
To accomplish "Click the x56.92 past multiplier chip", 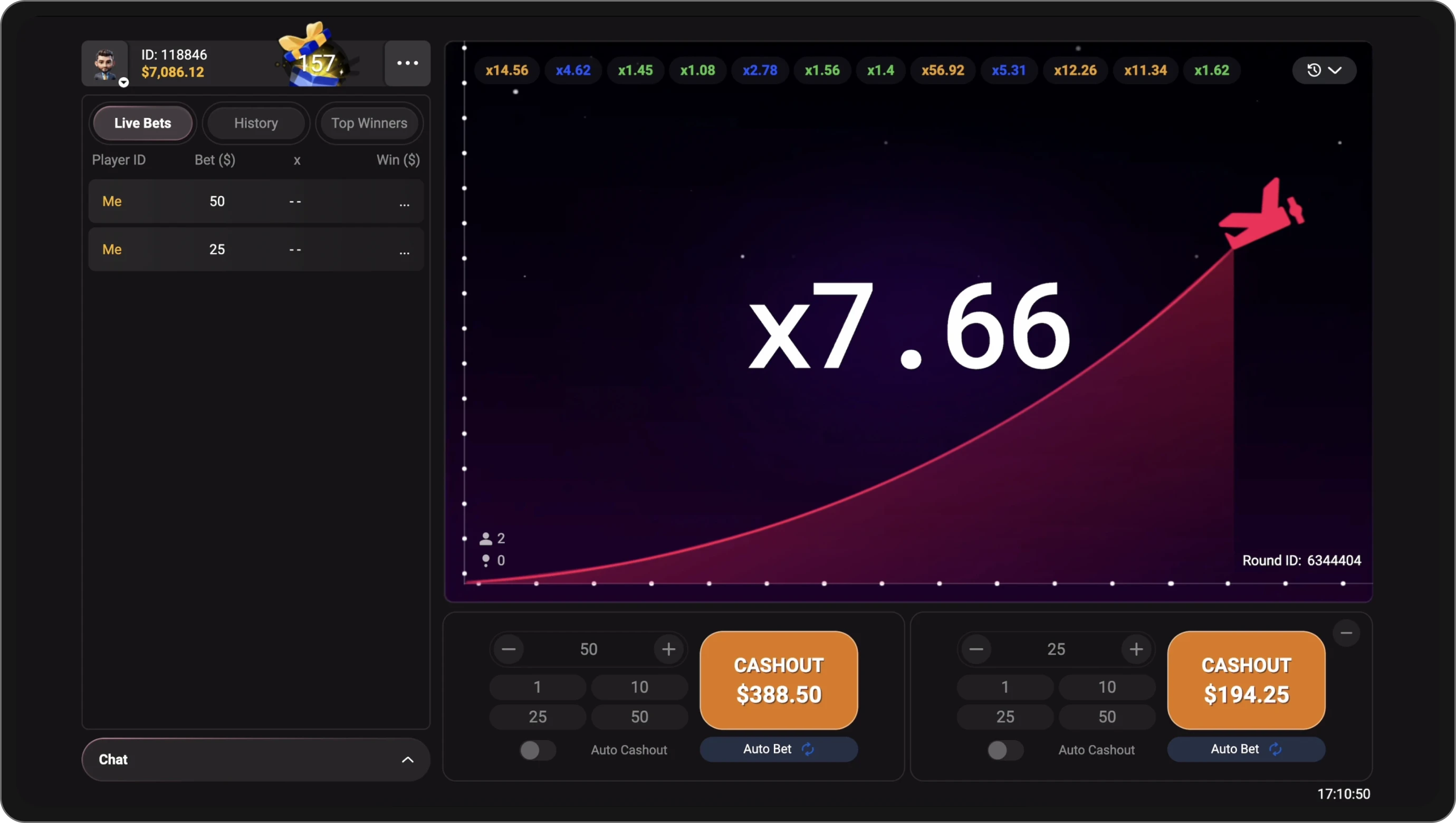I will coord(942,70).
